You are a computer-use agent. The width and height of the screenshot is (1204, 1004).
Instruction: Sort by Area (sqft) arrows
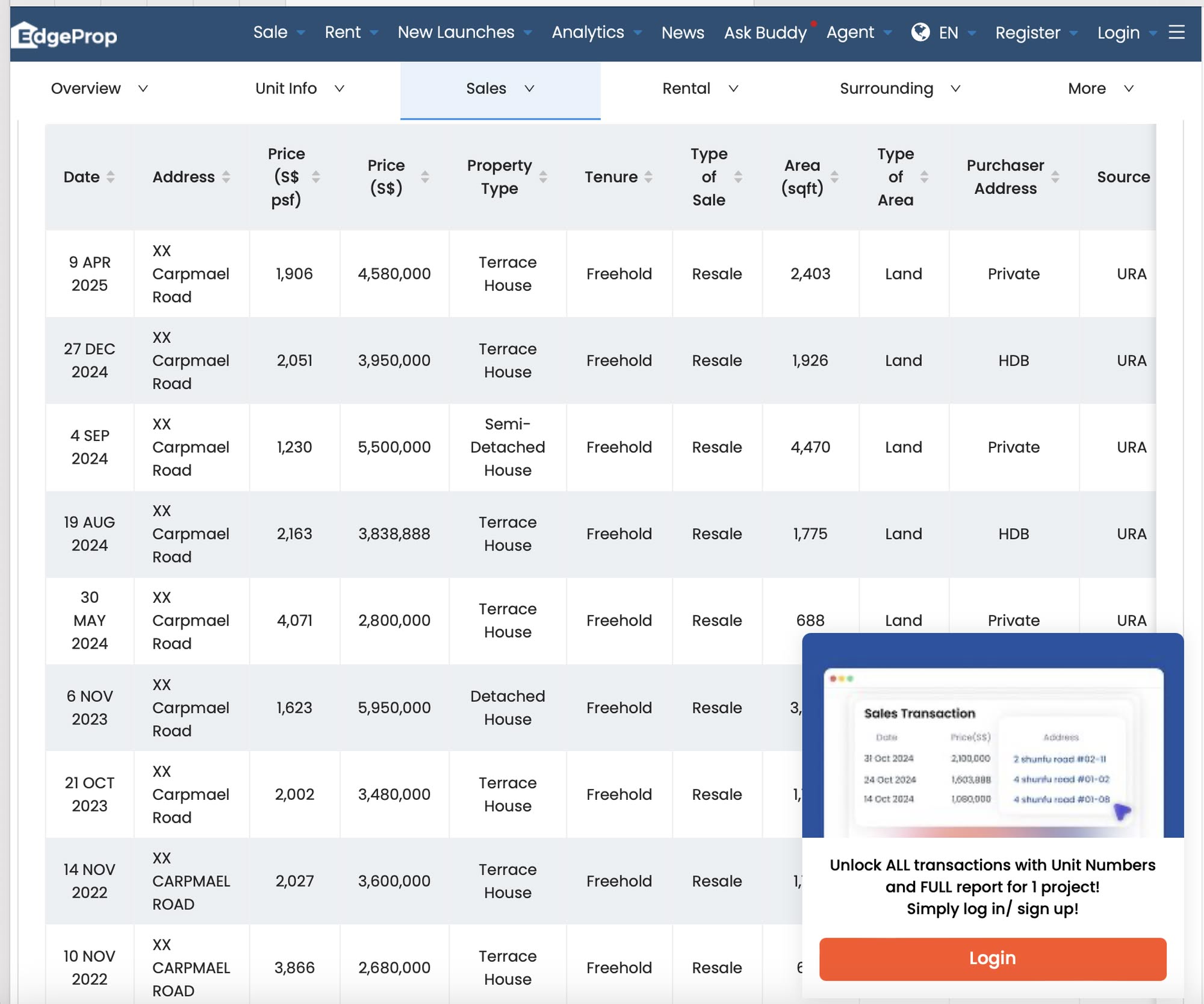point(834,177)
